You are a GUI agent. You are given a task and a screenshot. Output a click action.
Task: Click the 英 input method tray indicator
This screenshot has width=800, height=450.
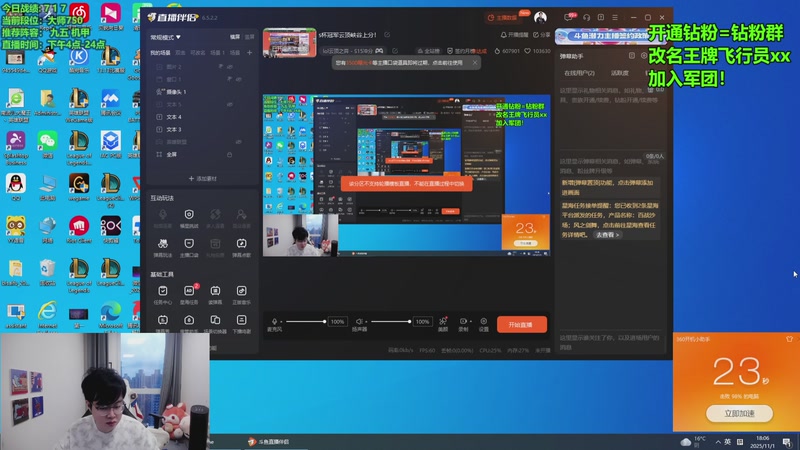(x=728, y=442)
